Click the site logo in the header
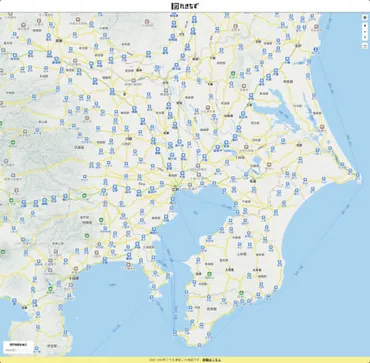This screenshot has width=370, height=363. pyautogui.click(x=185, y=6)
